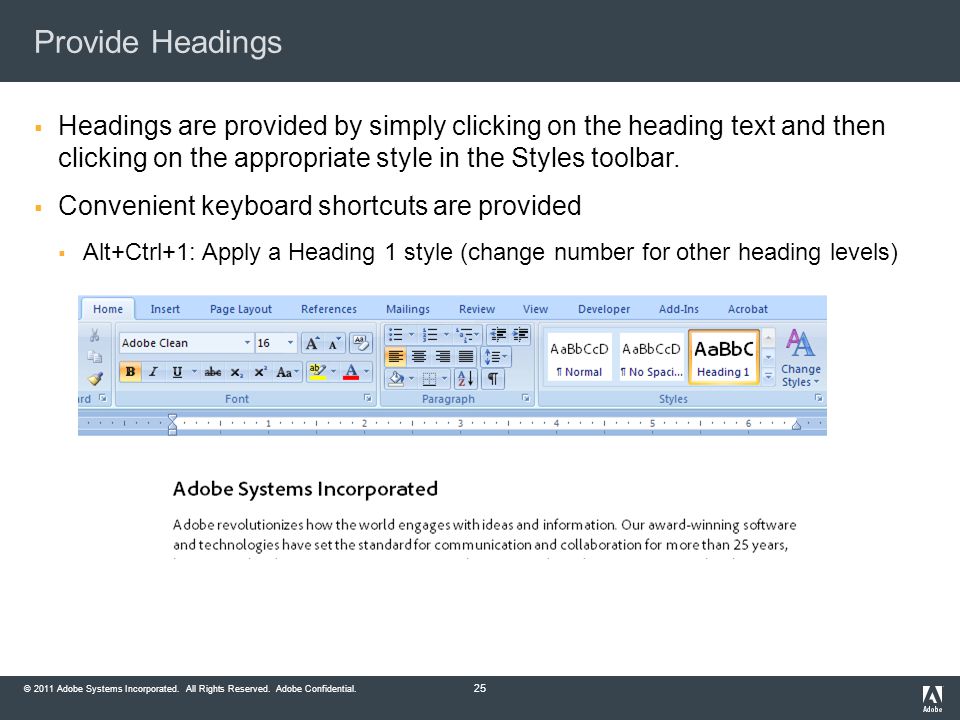Click the Grow Font button
This screenshot has width=960, height=720.
[x=312, y=343]
